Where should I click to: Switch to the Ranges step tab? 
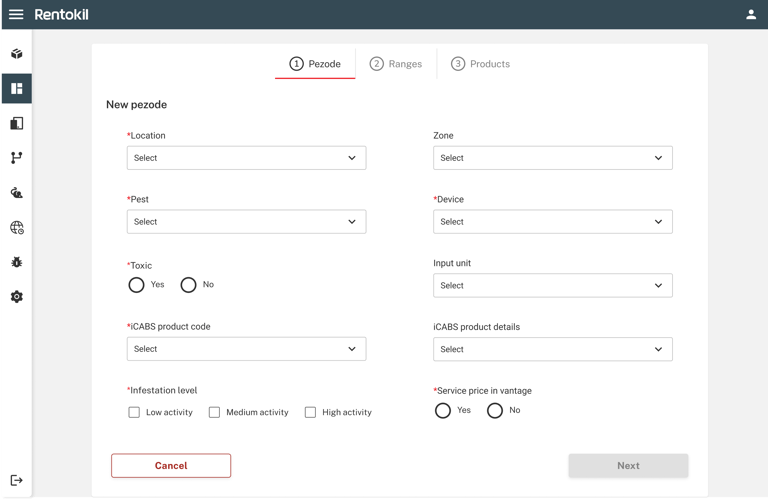point(396,64)
